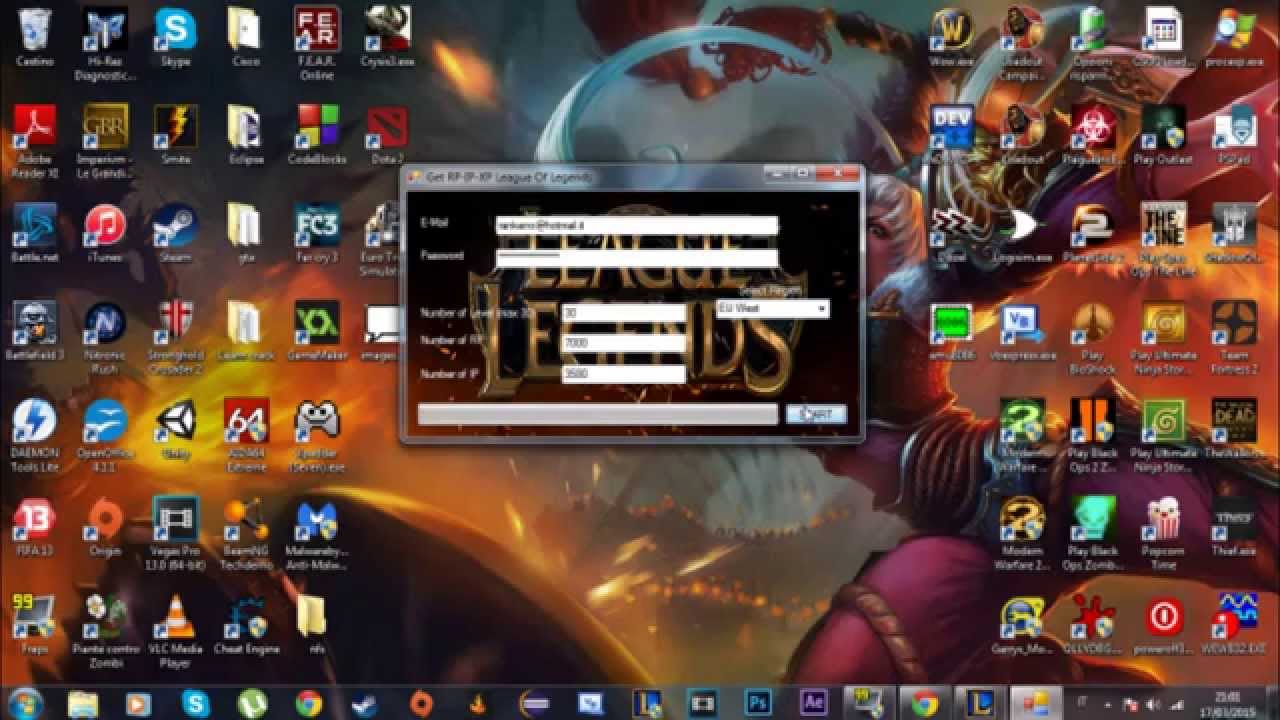Viewport: 1280px width, 720px height.
Task: Open the FIFA 13 shortcut
Action: [x=35, y=526]
